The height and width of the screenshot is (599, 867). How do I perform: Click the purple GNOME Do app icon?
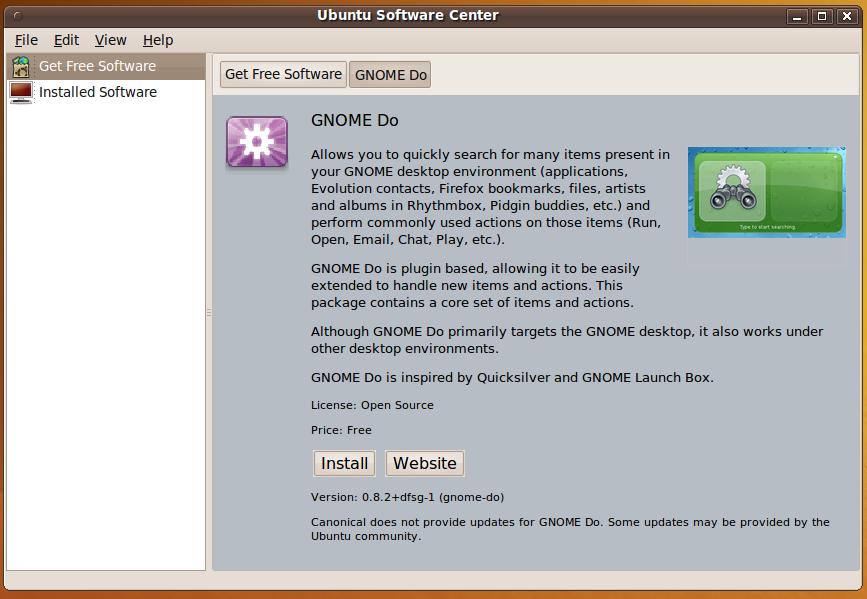pos(257,142)
